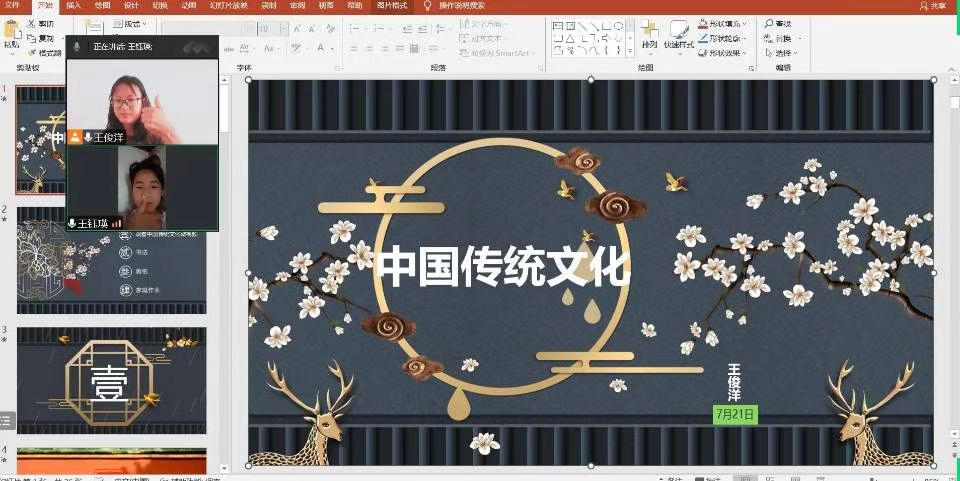Viewport: 960px width, 481px height.
Task: Click the Shape Outline (形状轮廓) pen icon
Action: point(703,38)
